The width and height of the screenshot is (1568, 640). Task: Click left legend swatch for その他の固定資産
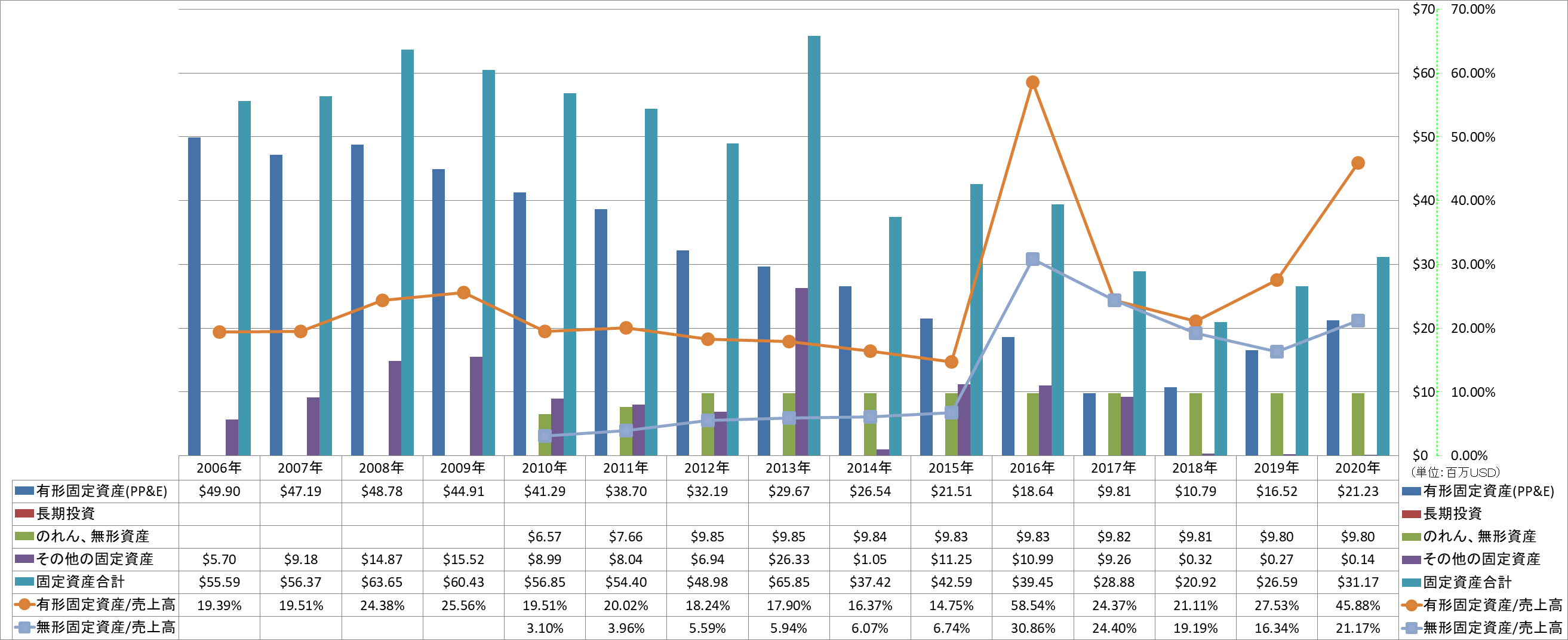24,559
